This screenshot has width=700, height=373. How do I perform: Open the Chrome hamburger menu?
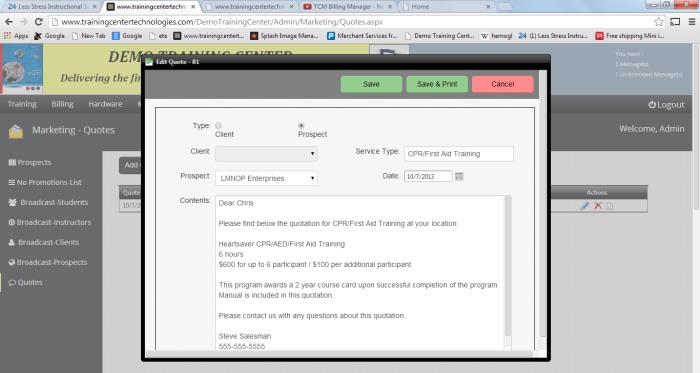click(692, 22)
